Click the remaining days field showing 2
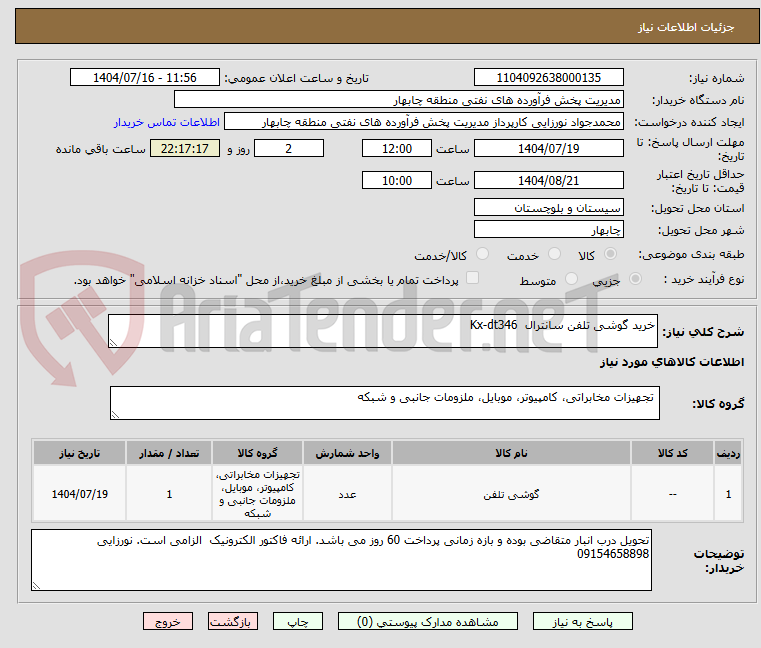 pos(289,149)
